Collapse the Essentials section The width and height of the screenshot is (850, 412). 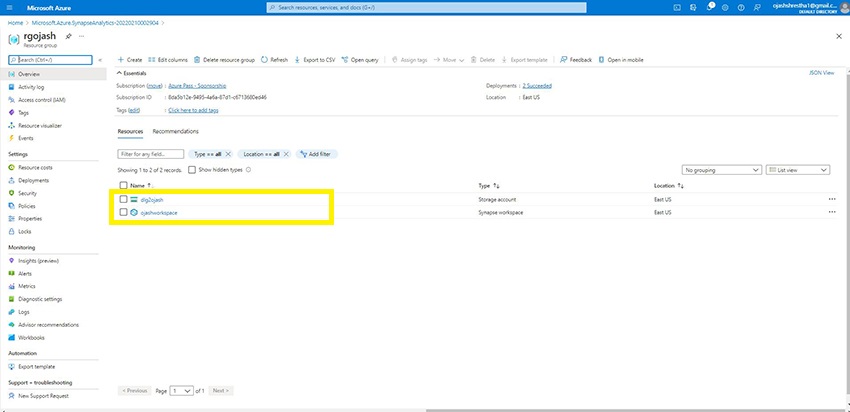pyautogui.click(x=132, y=73)
